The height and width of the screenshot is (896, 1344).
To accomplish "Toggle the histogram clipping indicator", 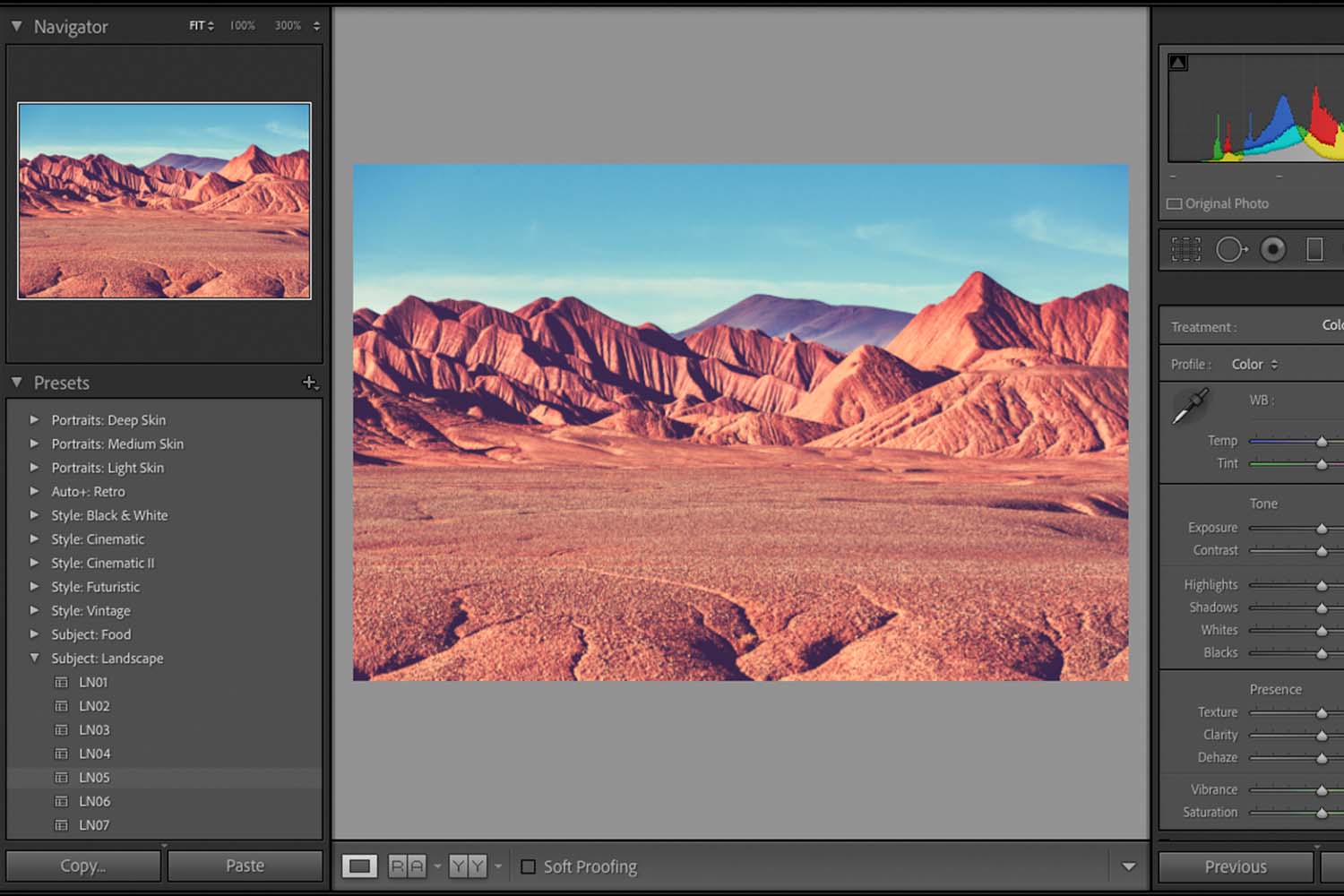I will click(x=1178, y=62).
